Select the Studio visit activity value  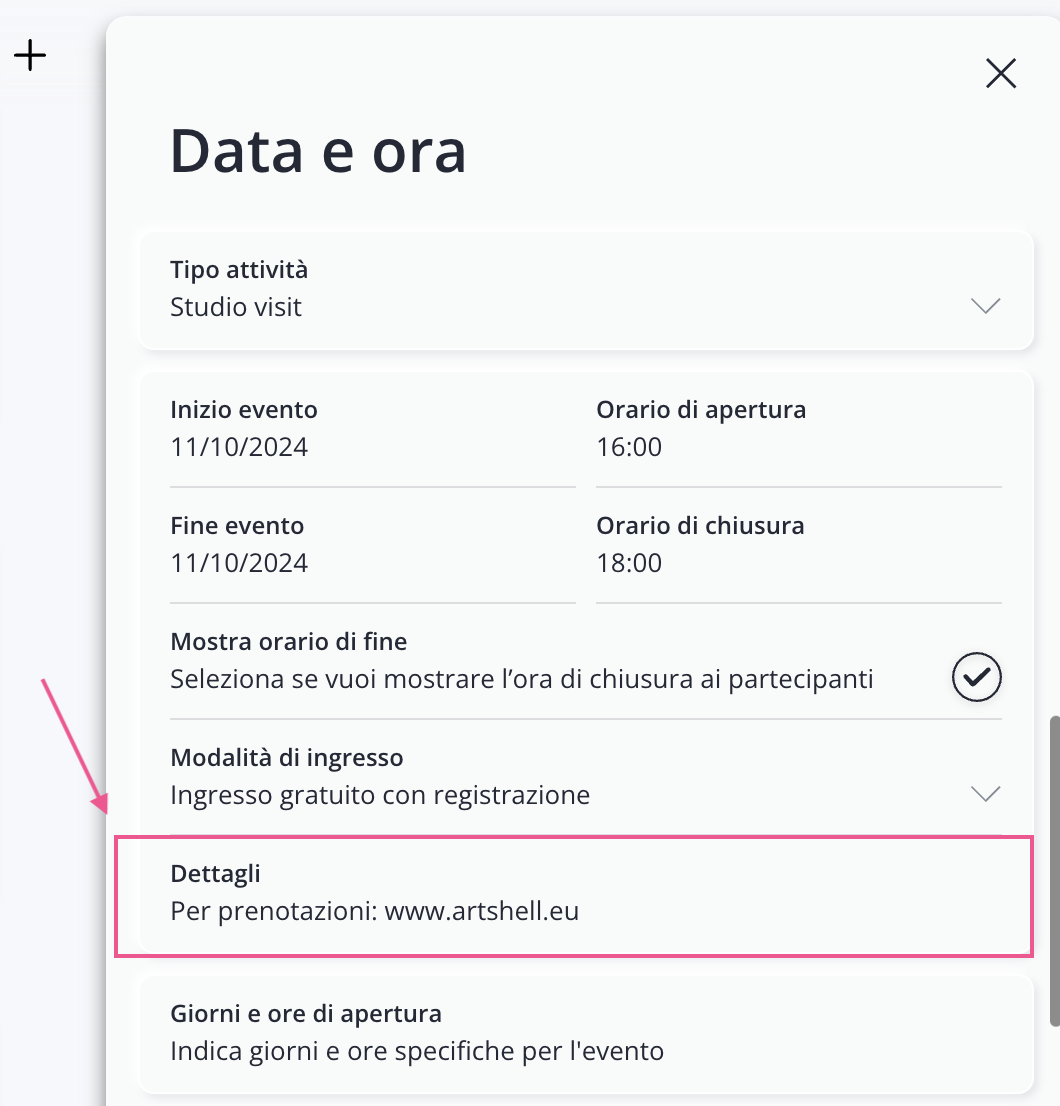[x=236, y=307]
